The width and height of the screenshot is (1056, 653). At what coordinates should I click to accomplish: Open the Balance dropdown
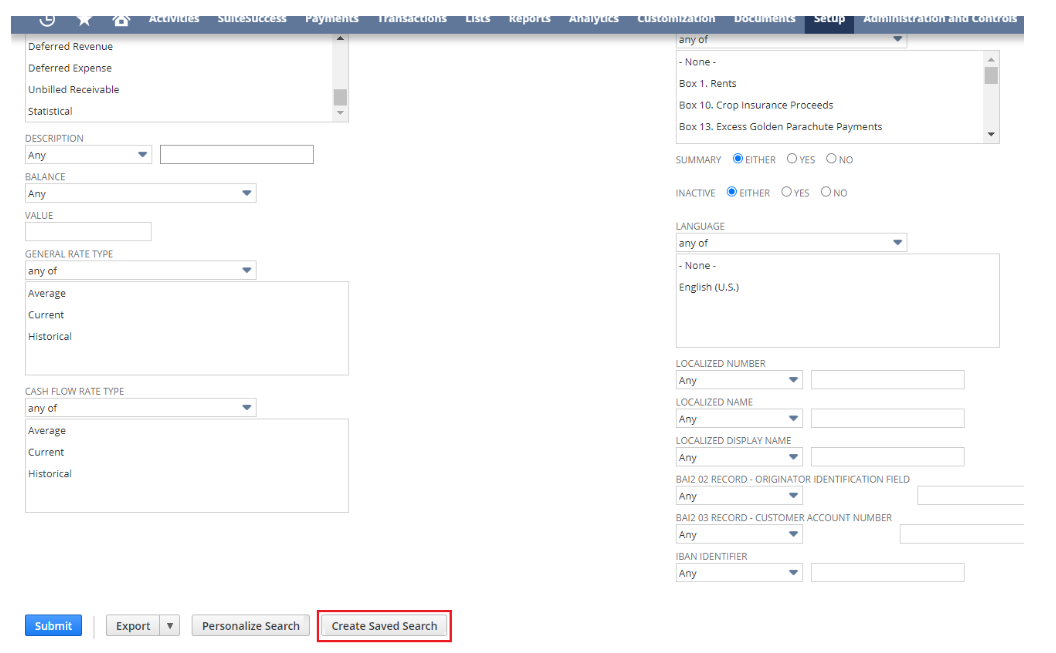[141, 193]
